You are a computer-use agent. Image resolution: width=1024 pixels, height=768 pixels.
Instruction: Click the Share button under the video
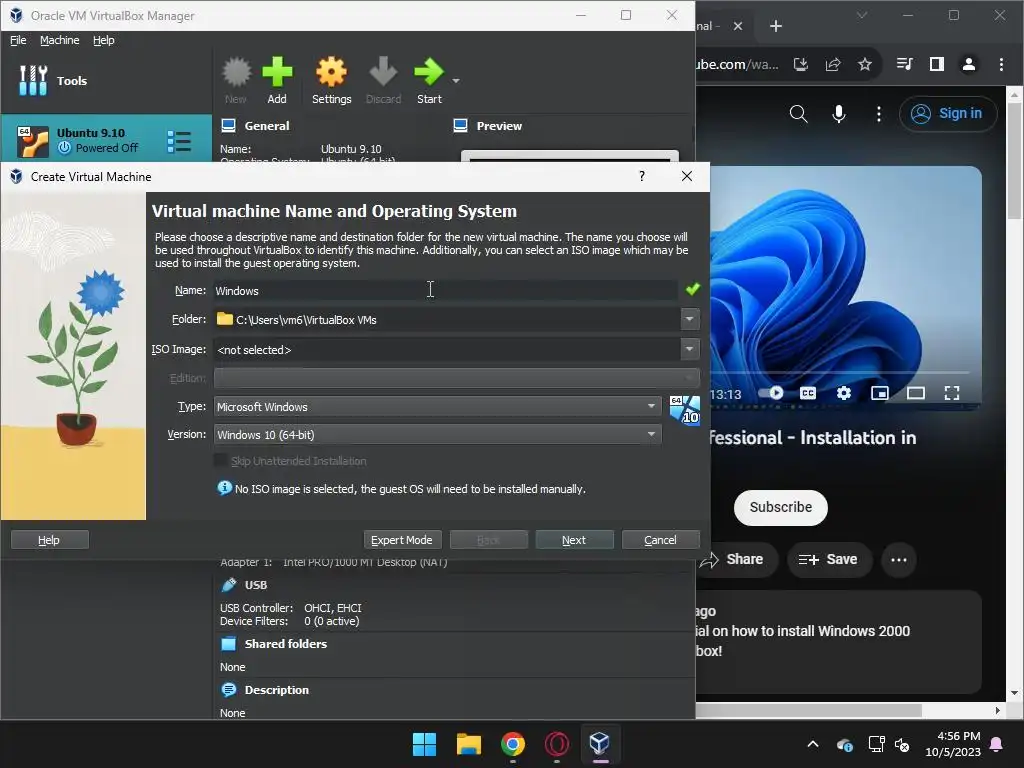737,559
